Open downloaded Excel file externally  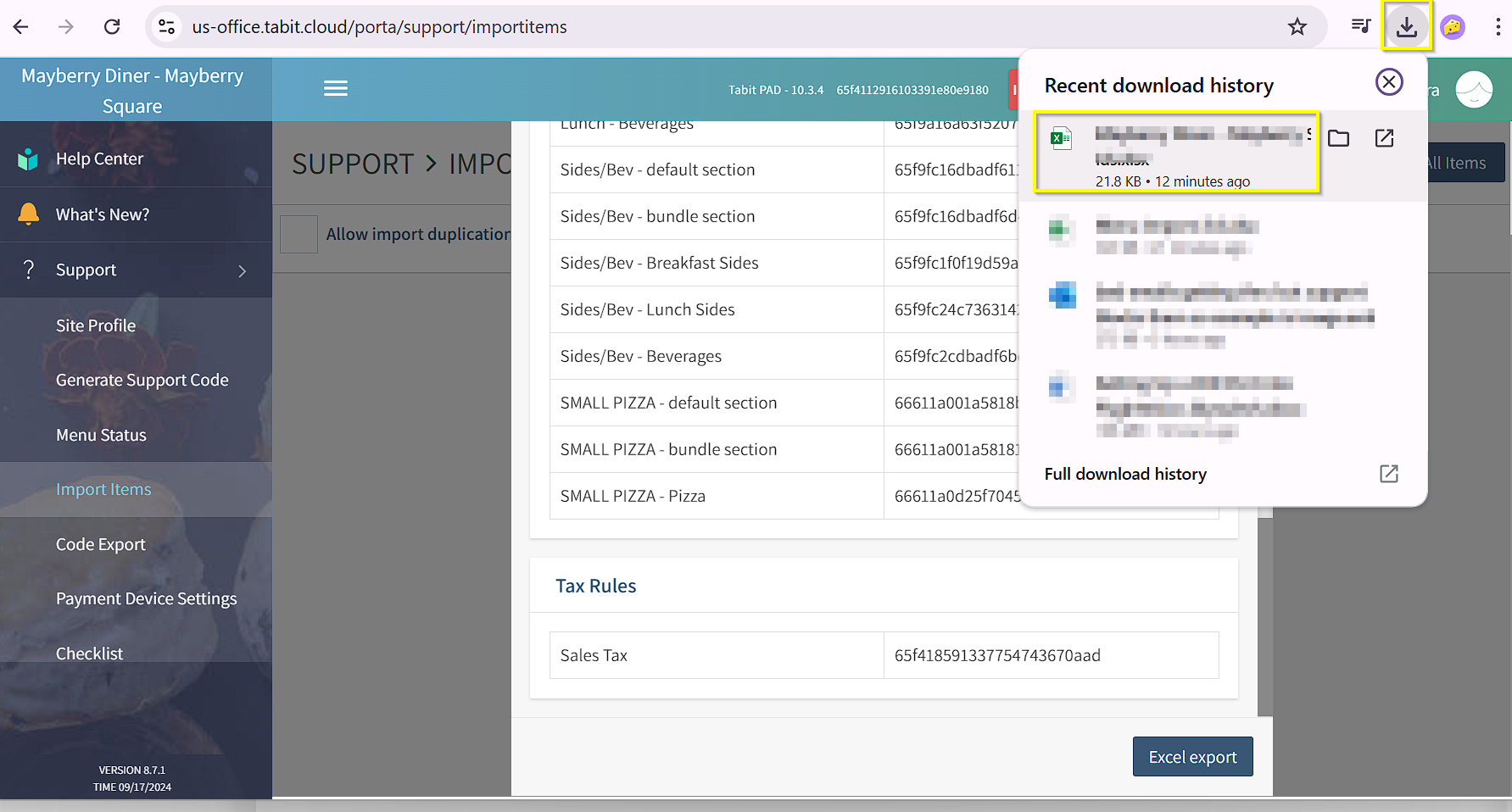click(x=1384, y=138)
